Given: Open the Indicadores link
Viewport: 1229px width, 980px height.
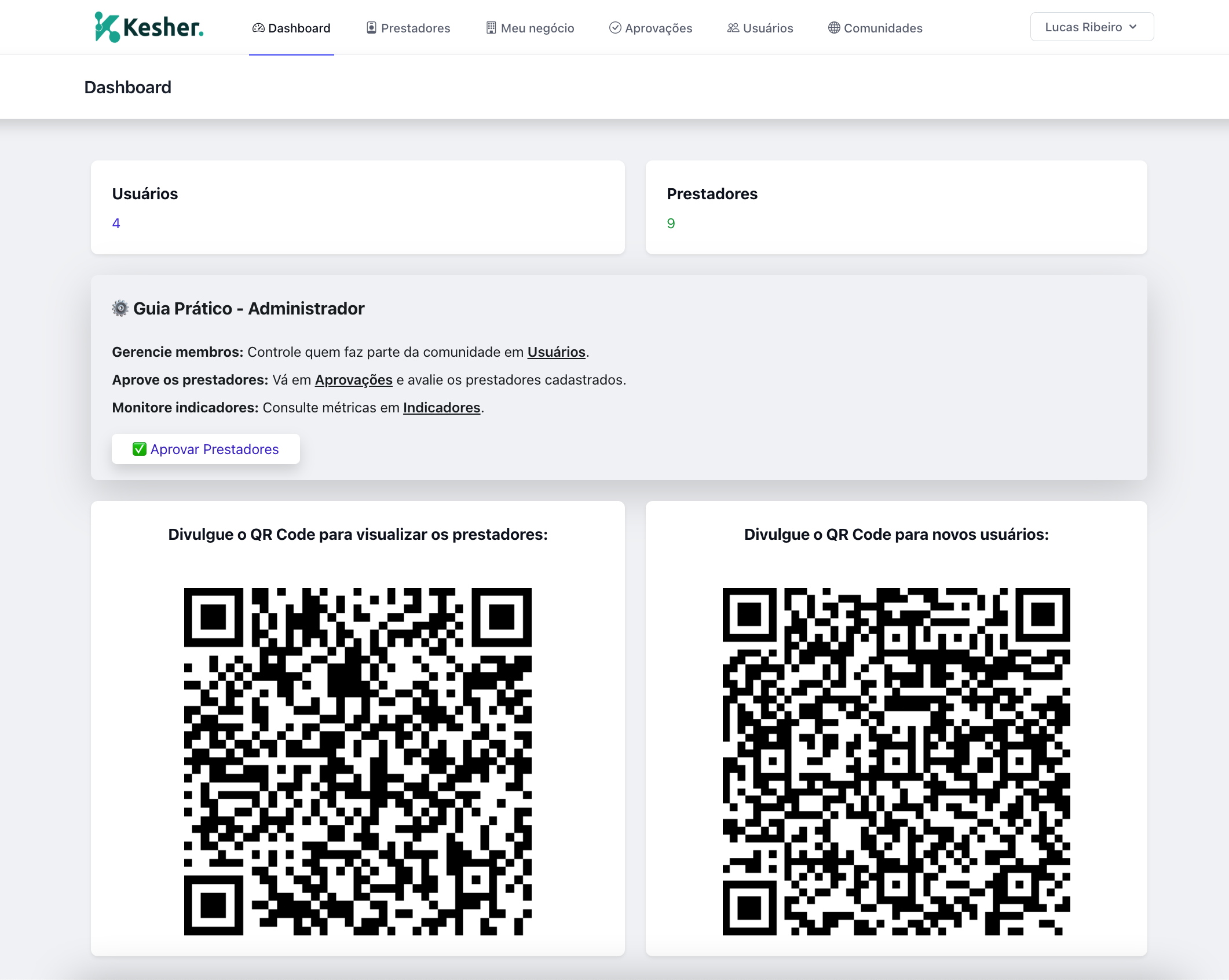Looking at the screenshot, I should pyautogui.click(x=441, y=408).
